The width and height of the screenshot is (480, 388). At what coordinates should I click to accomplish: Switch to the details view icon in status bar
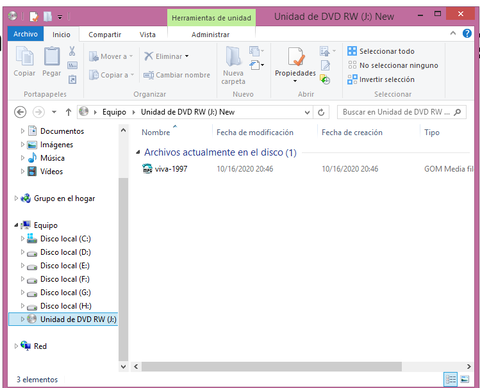click(x=451, y=379)
